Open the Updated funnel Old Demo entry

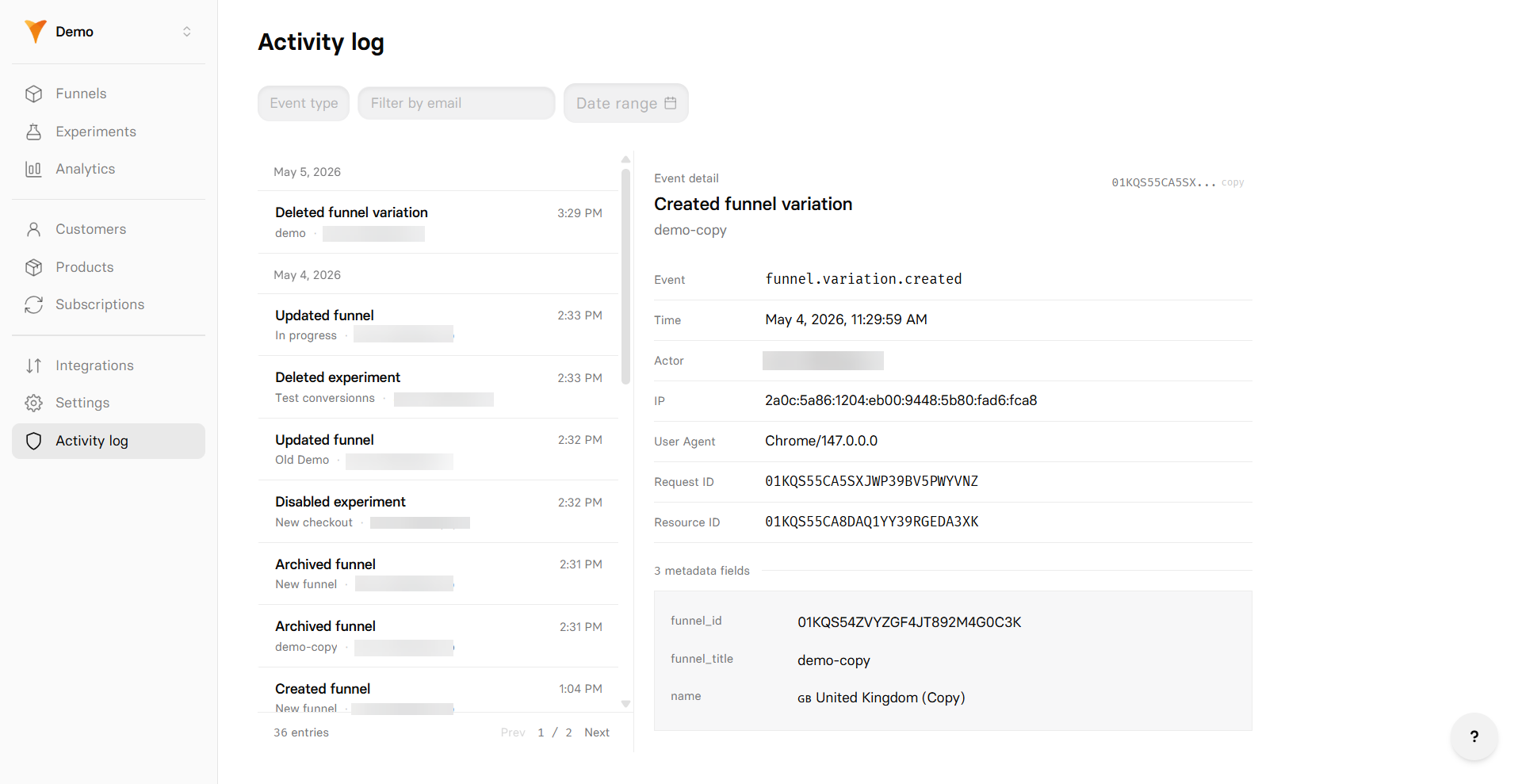(438, 449)
